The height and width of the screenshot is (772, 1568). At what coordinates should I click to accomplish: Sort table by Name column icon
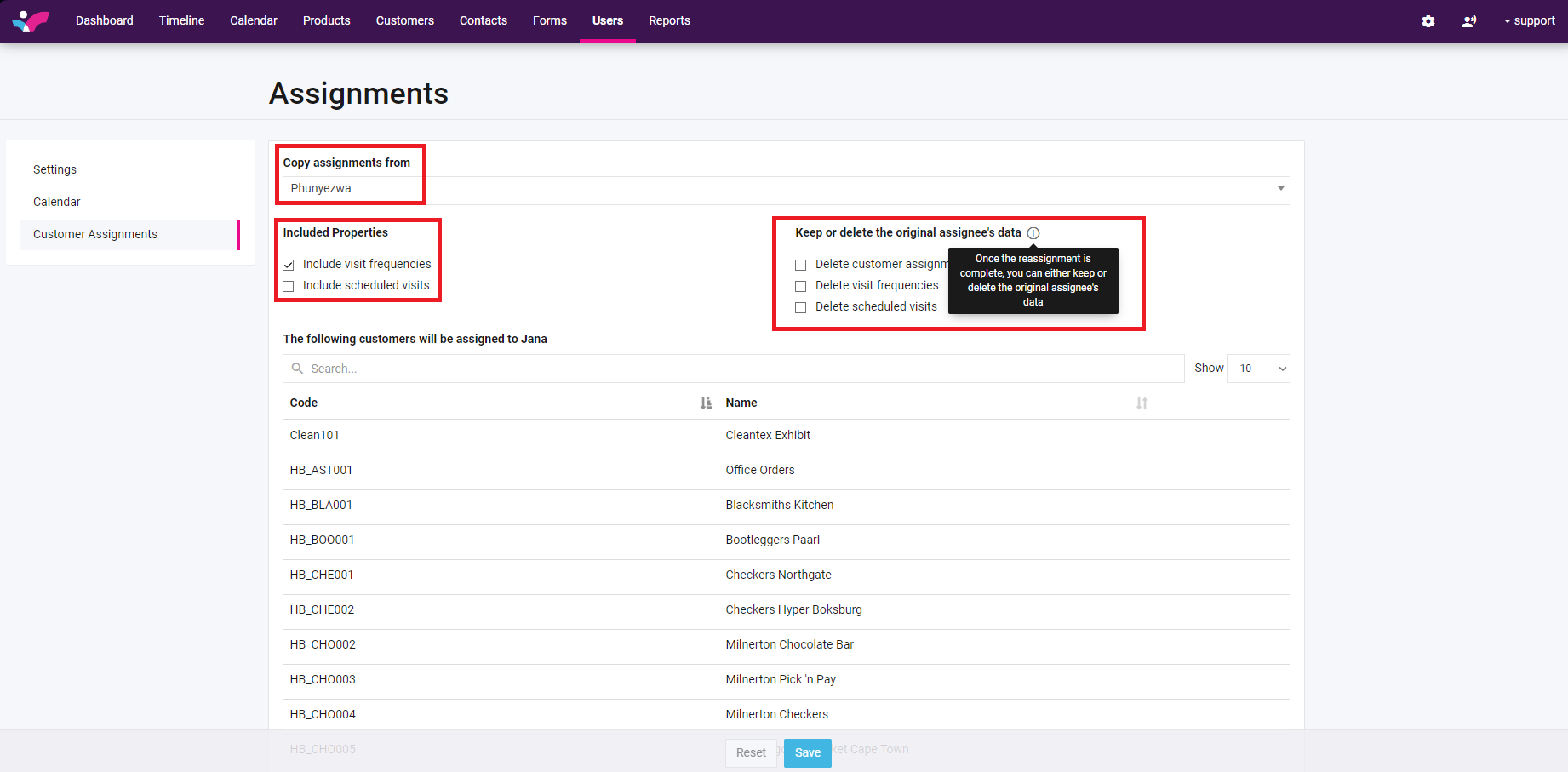pos(1142,403)
